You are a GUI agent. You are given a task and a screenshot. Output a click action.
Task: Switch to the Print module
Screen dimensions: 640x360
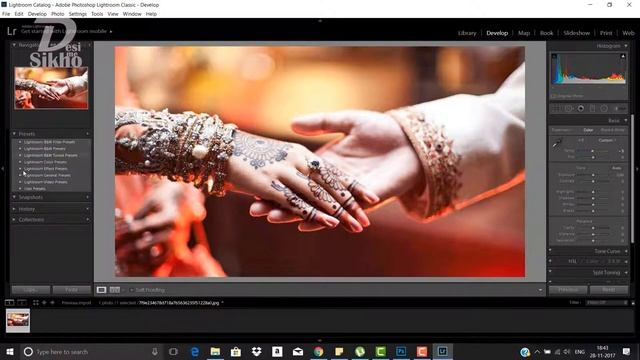click(x=606, y=33)
